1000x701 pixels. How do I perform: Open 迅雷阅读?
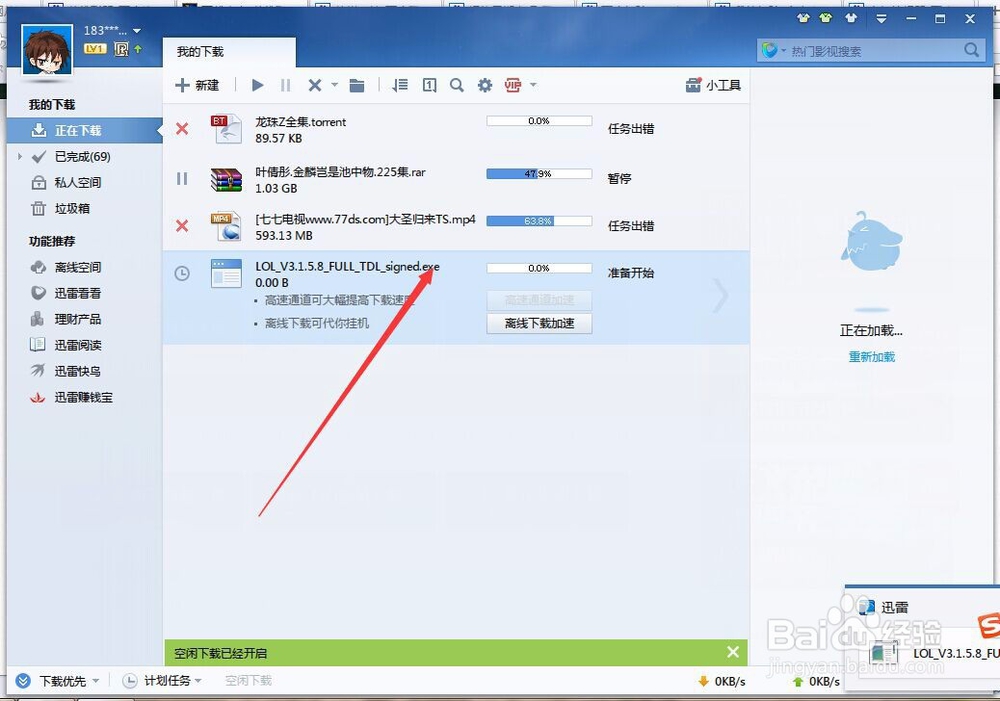[66, 345]
